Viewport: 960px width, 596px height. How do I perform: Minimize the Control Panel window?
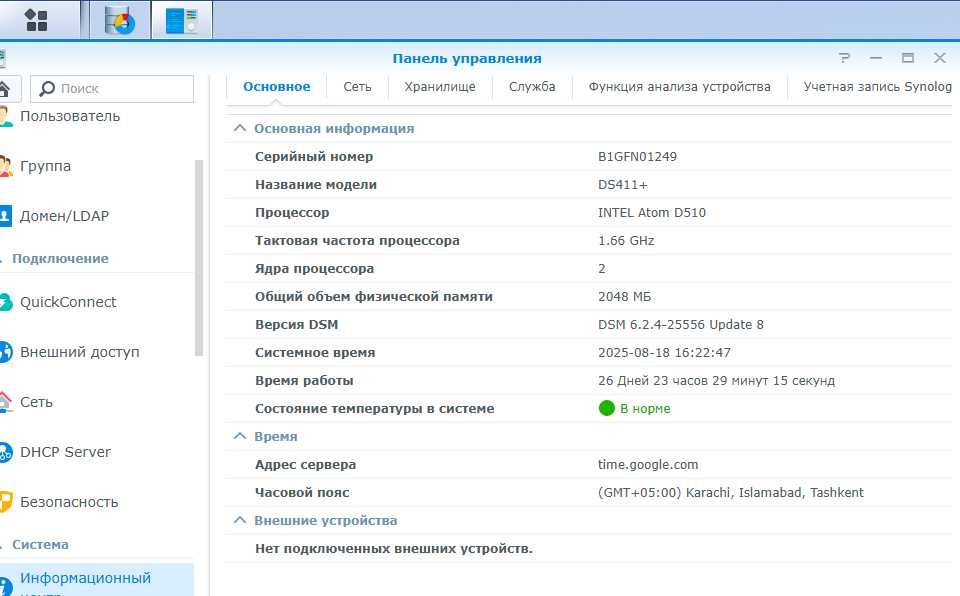[x=876, y=58]
